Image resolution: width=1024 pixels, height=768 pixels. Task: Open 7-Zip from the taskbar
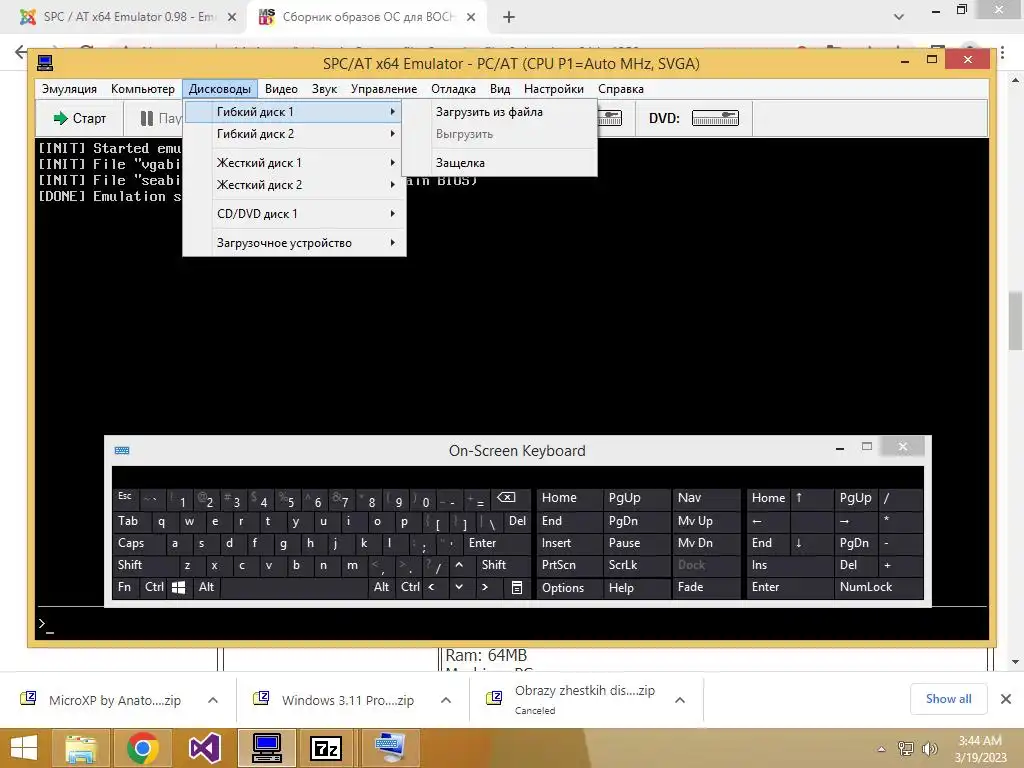pyautogui.click(x=326, y=748)
